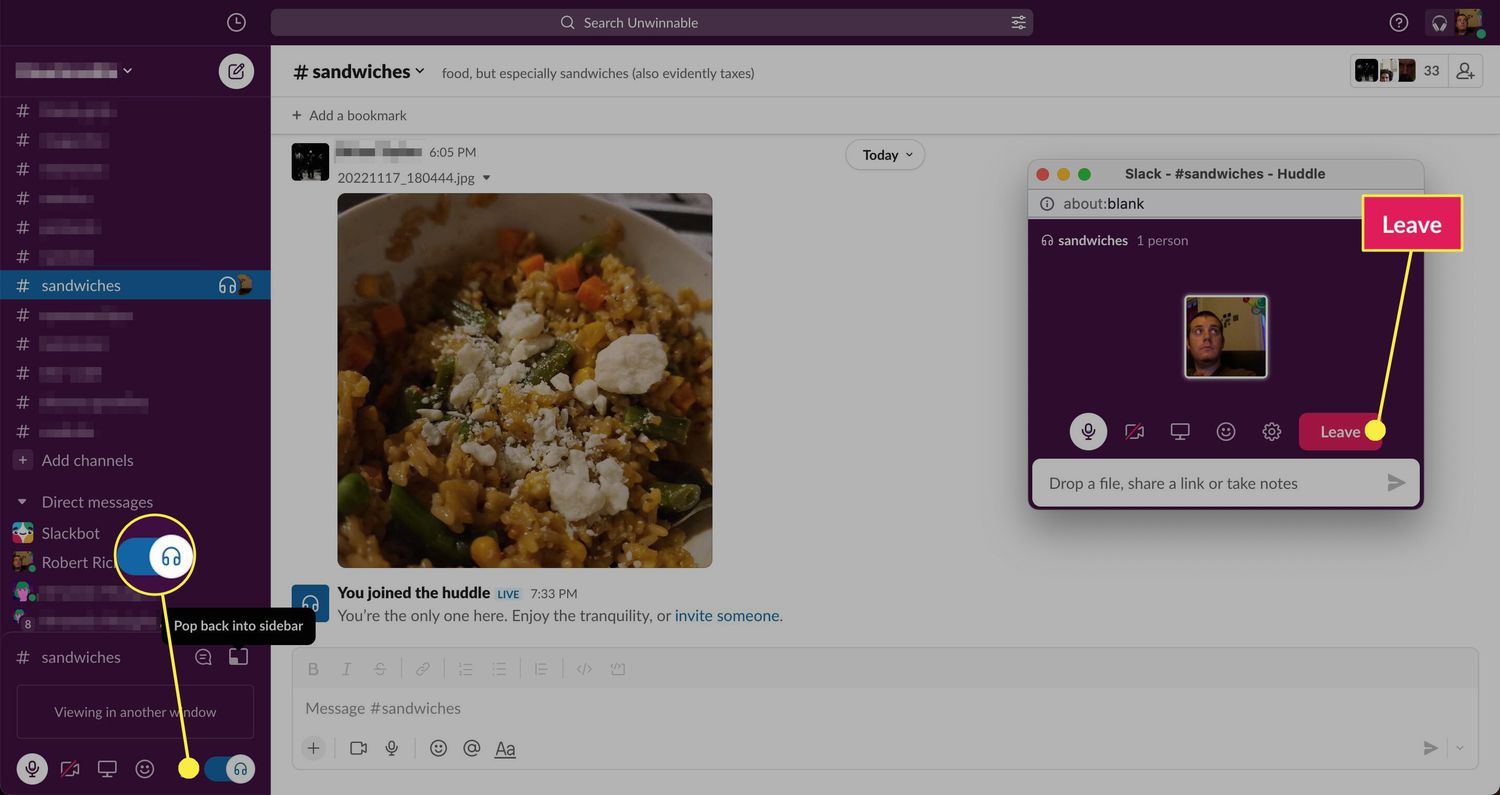Mute microphone in Huddle window
The image size is (1500, 795).
tap(1088, 432)
